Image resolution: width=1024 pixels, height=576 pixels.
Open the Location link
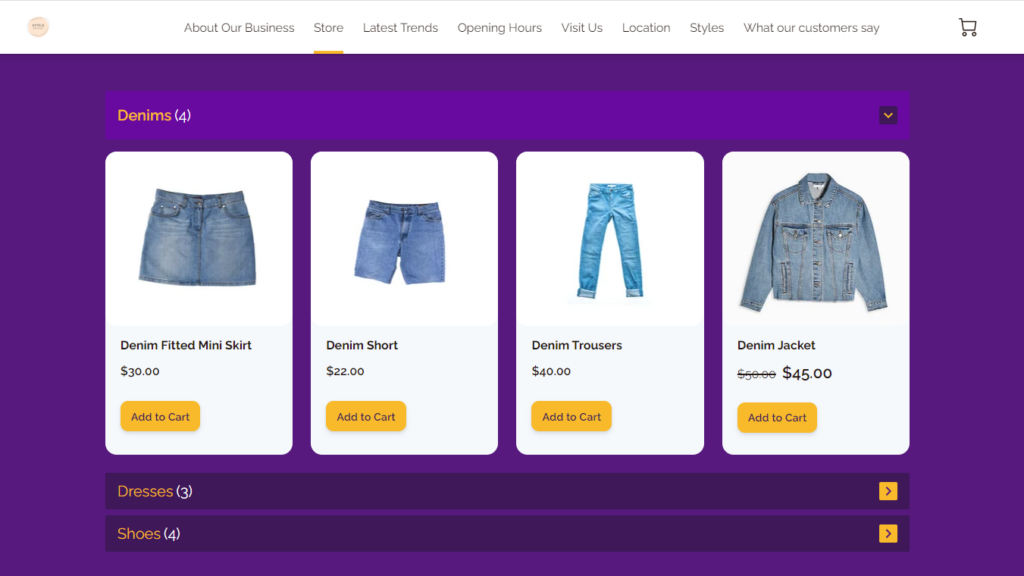point(646,27)
